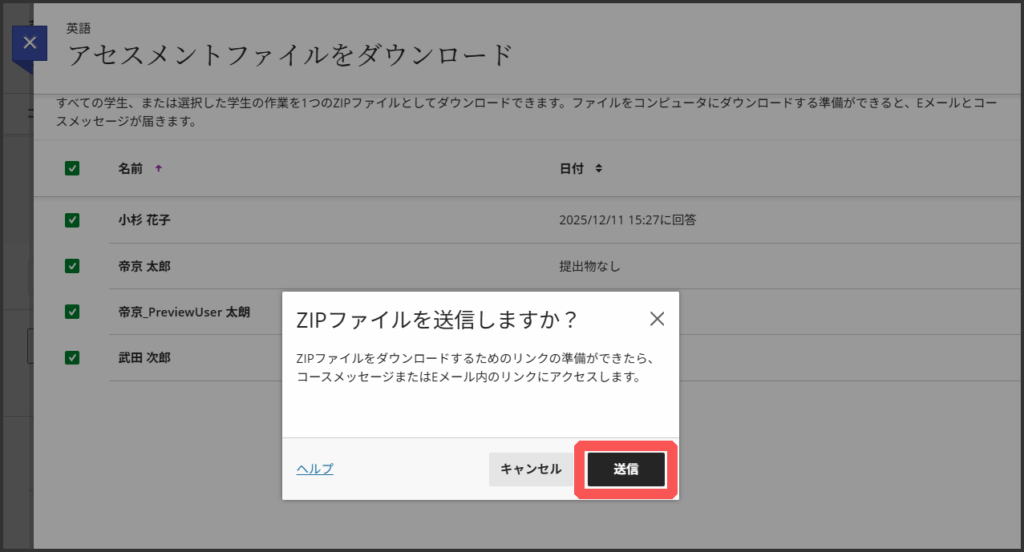Click the 帝京_PreviewUser 太朗 name
The image size is (1024, 552).
(184, 311)
